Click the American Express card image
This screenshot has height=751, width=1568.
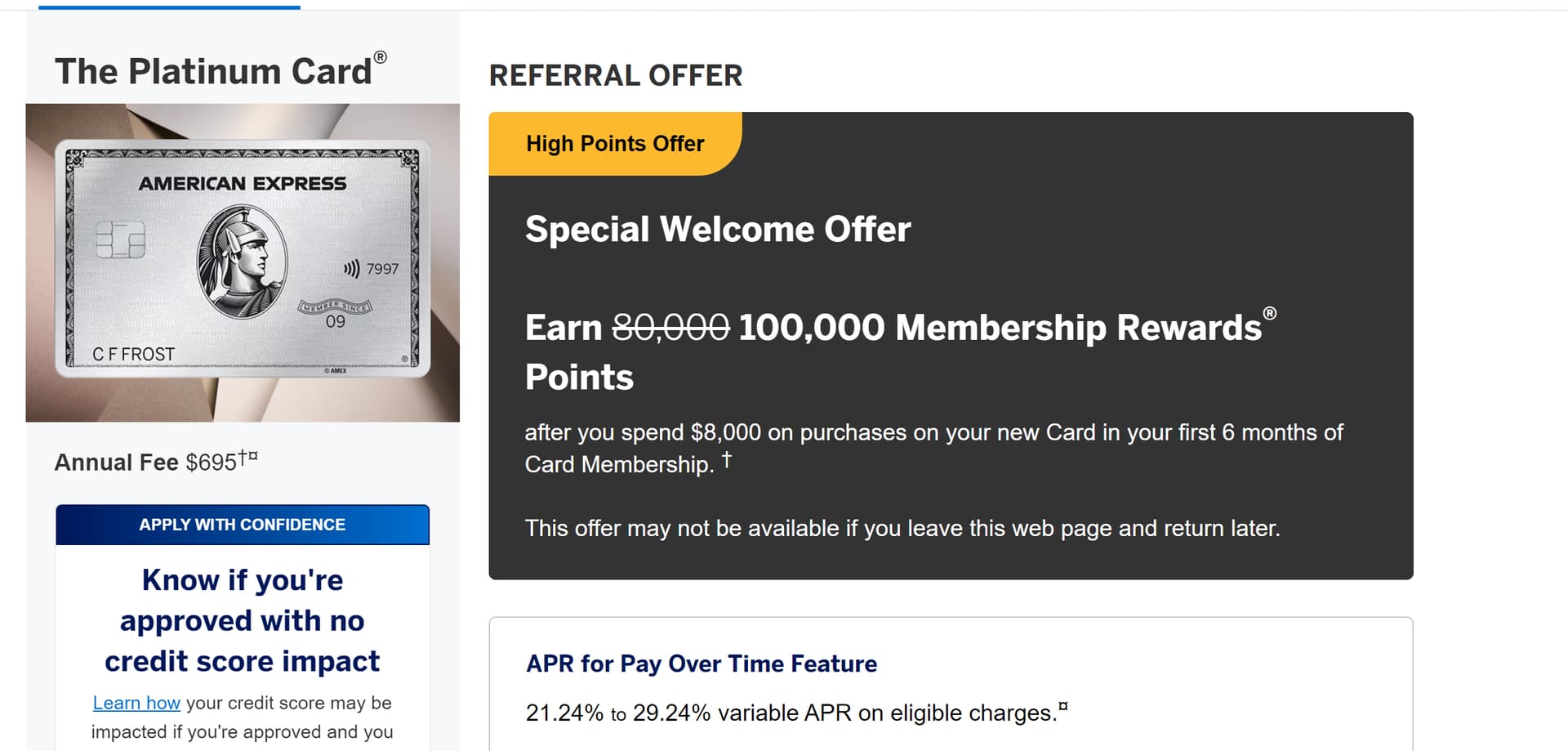[242, 262]
